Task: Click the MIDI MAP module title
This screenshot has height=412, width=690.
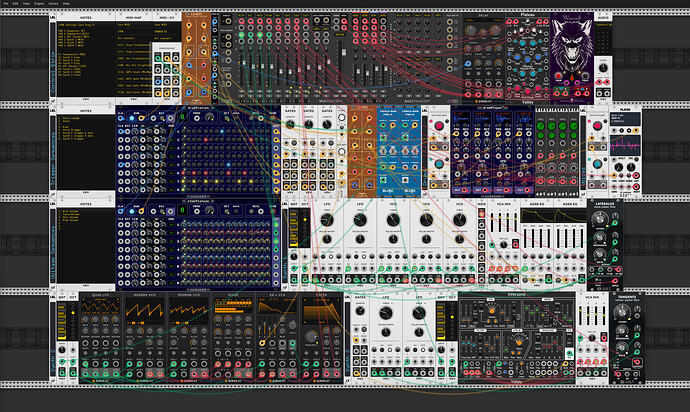Action: pos(133,18)
